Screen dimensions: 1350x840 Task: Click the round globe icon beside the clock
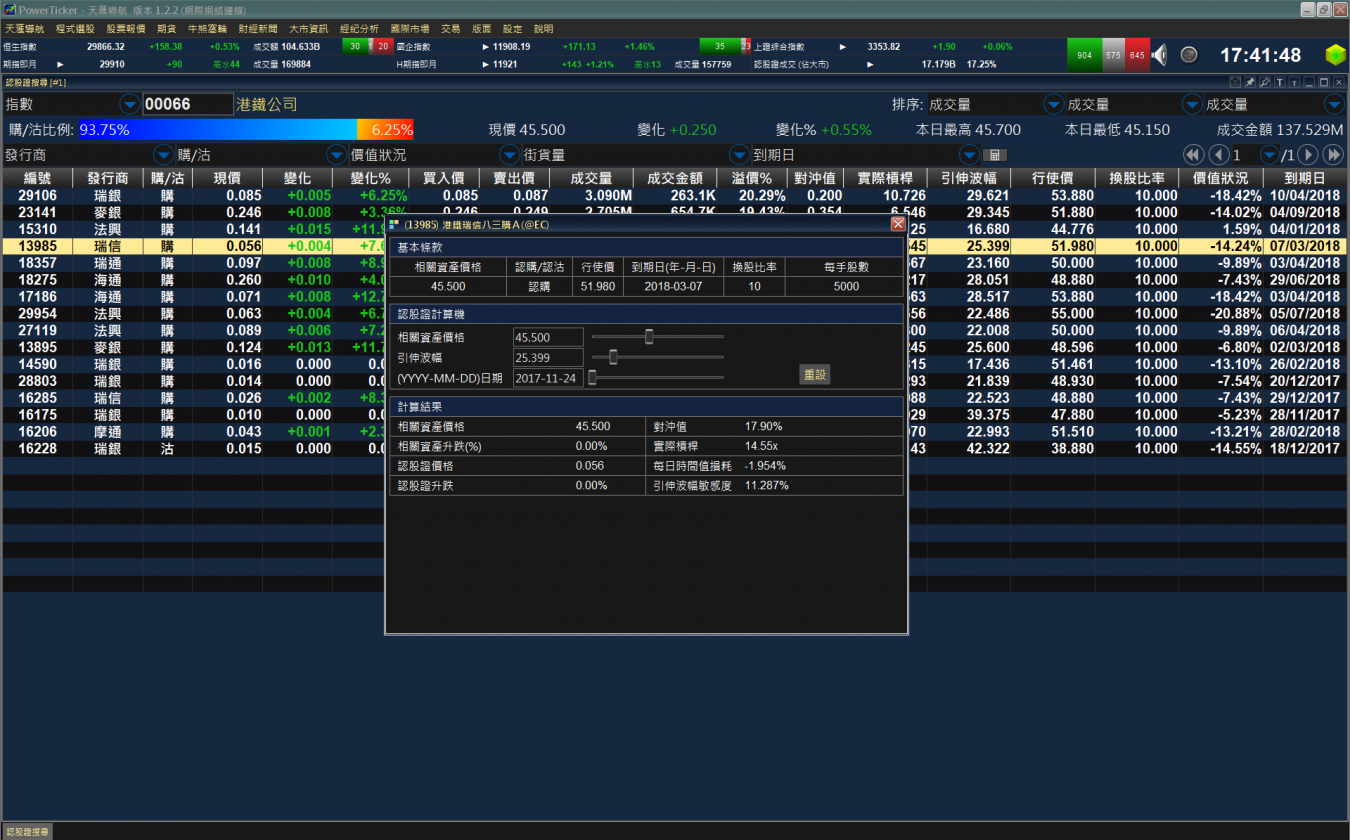(x=1189, y=55)
